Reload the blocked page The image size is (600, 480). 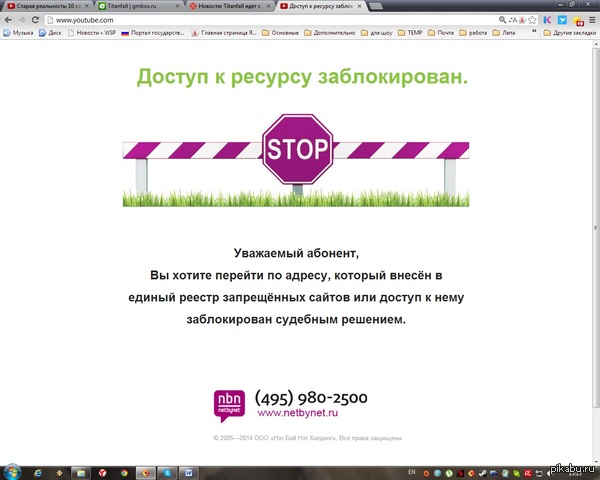click(35, 20)
